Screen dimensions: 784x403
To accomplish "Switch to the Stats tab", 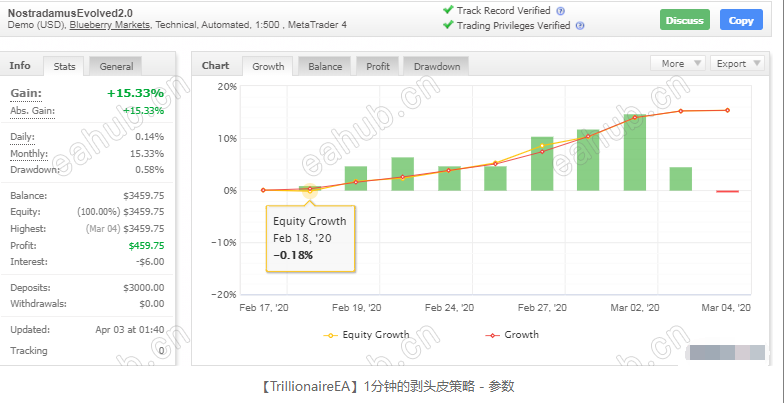I will (64, 66).
